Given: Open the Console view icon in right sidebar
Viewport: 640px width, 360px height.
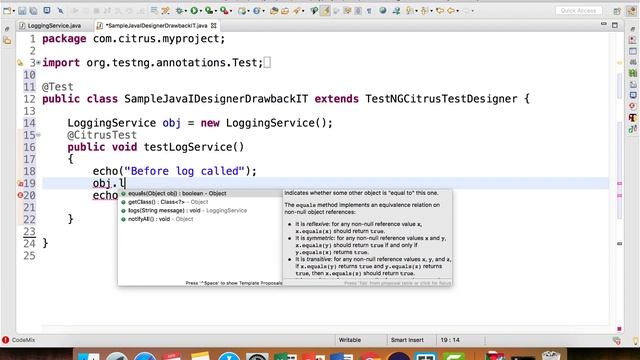Looking at the screenshot, I should (633, 95).
